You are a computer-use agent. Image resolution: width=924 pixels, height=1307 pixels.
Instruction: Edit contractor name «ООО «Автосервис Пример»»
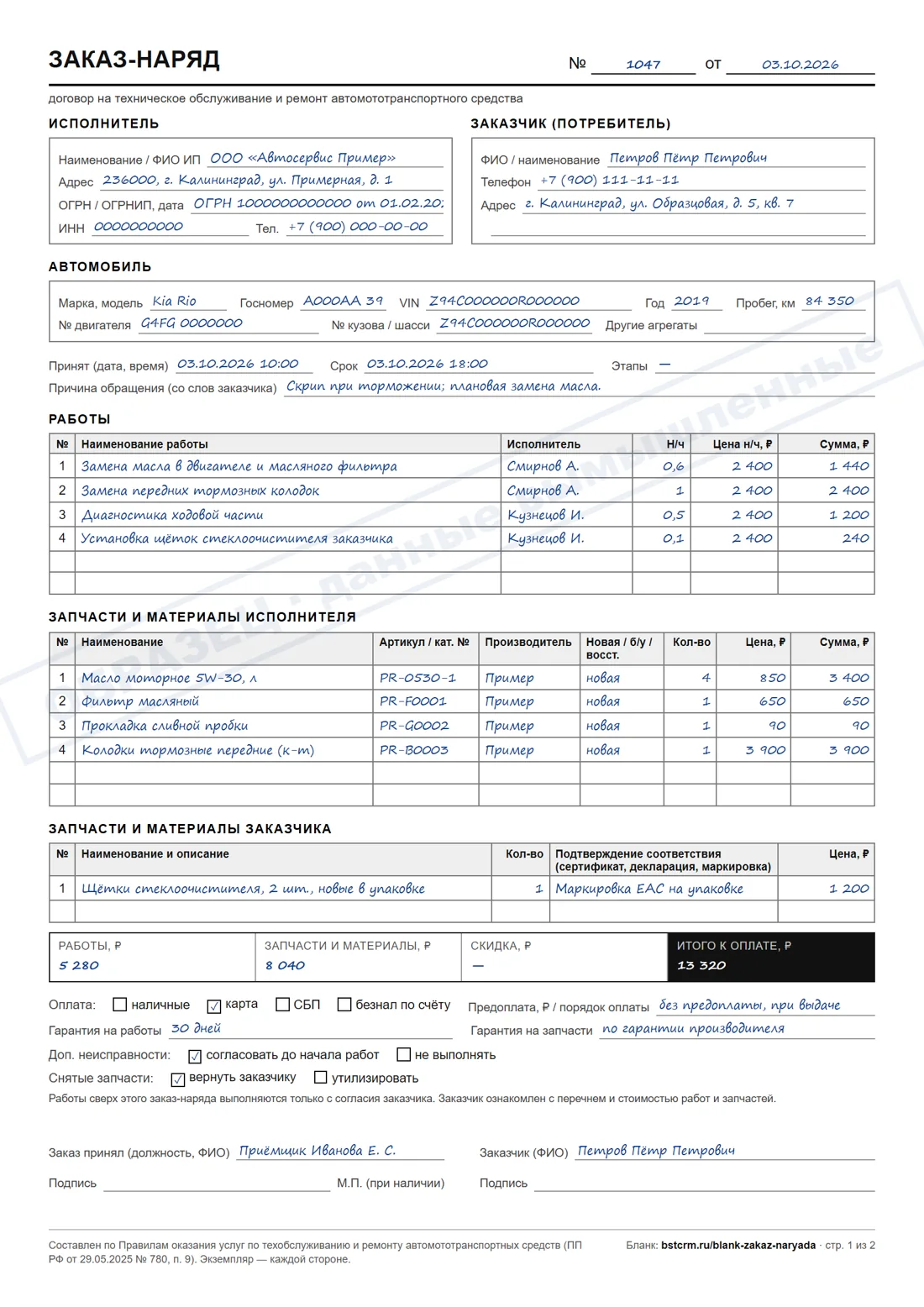[x=325, y=158]
